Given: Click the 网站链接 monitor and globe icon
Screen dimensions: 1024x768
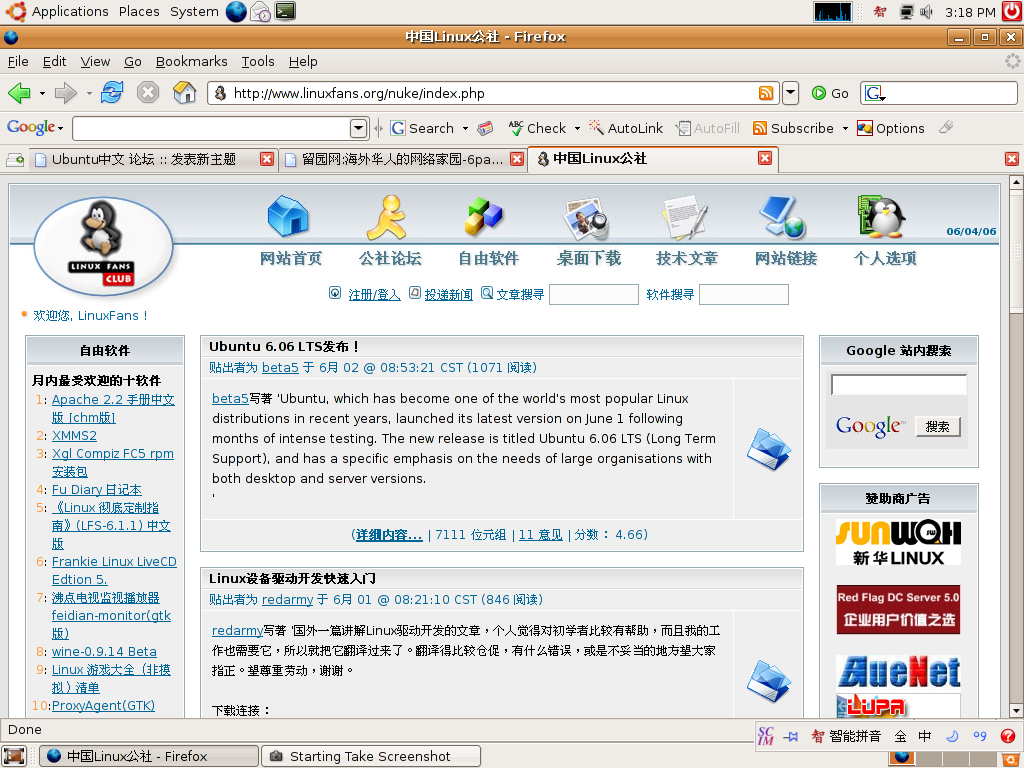Looking at the screenshot, I should point(782,217).
